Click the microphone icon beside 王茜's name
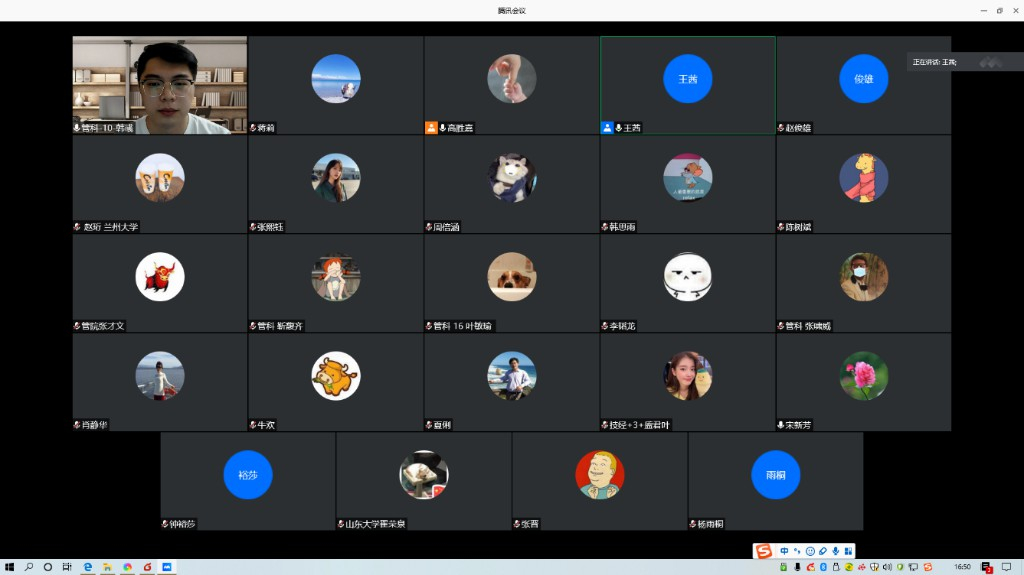Image resolution: width=1024 pixels, height=575 pixels. coord(618,128)
